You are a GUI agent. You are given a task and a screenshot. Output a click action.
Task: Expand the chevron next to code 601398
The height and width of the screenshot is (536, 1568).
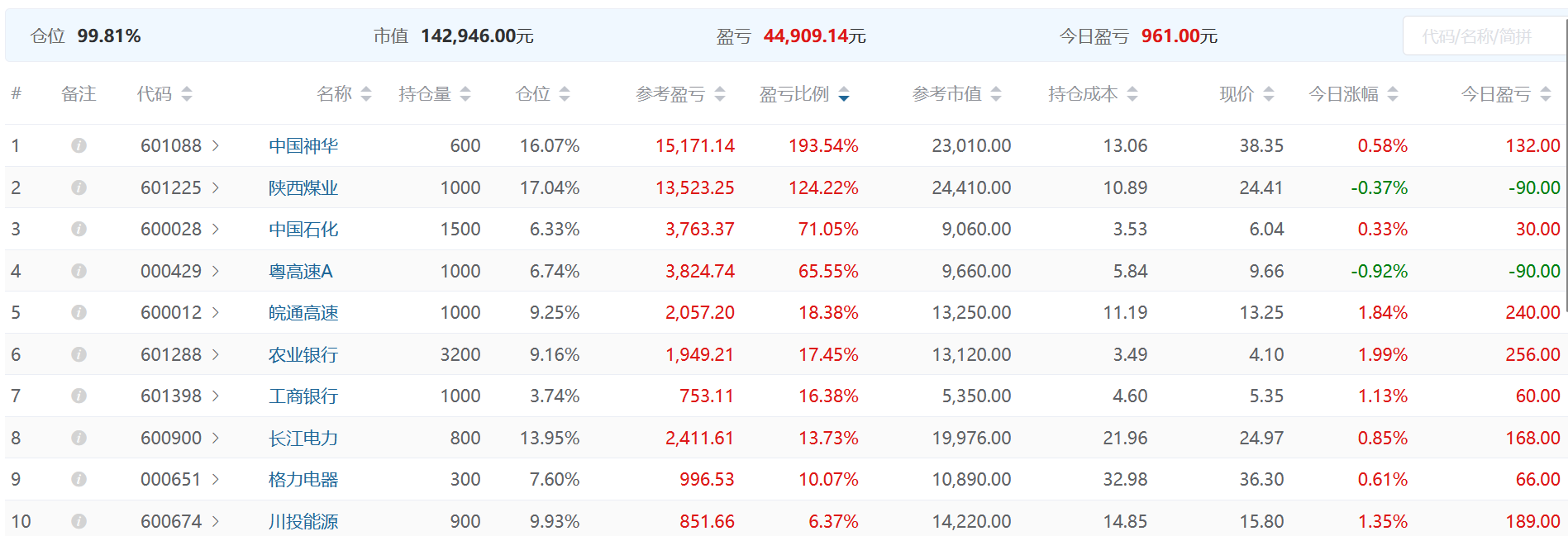(x=216, y=396)
